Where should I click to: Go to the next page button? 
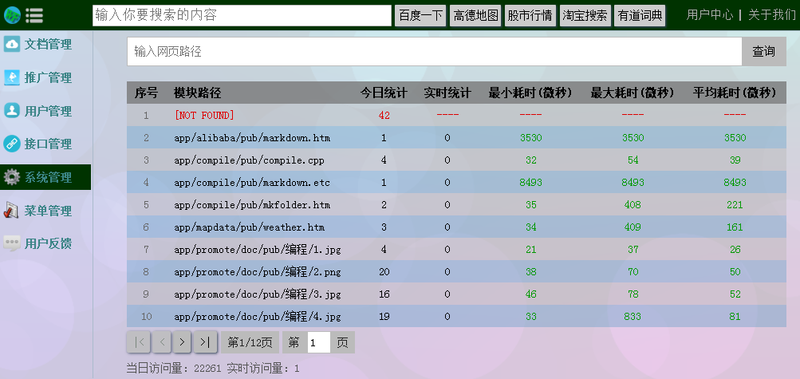click(182, 342)
